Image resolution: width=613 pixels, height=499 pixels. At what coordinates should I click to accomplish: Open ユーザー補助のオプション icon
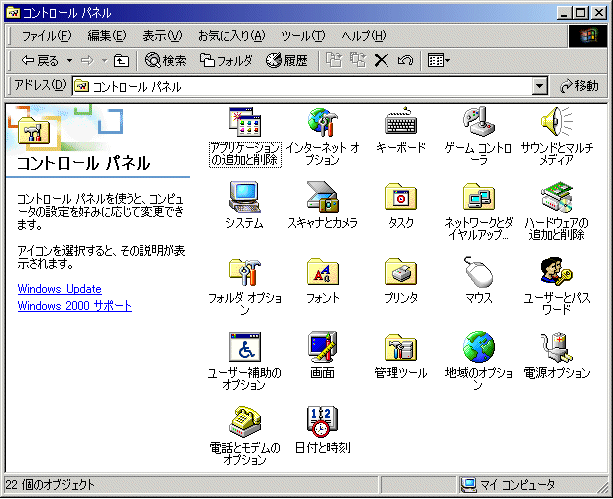[245, 347]
